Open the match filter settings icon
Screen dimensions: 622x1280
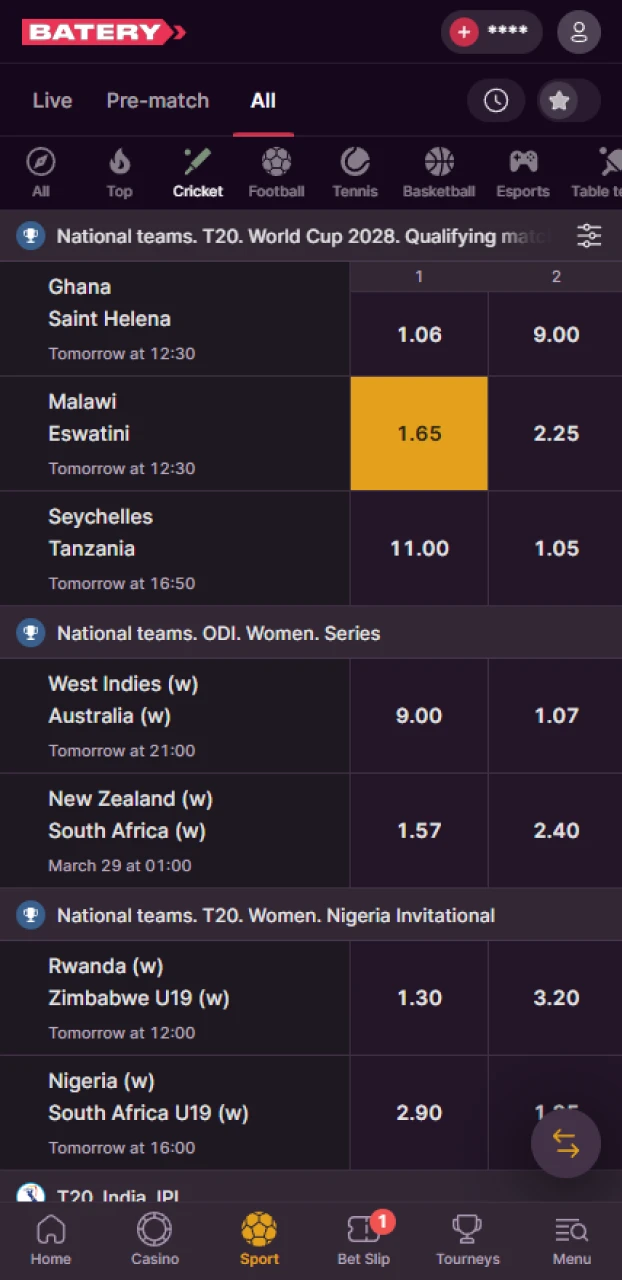589,236
